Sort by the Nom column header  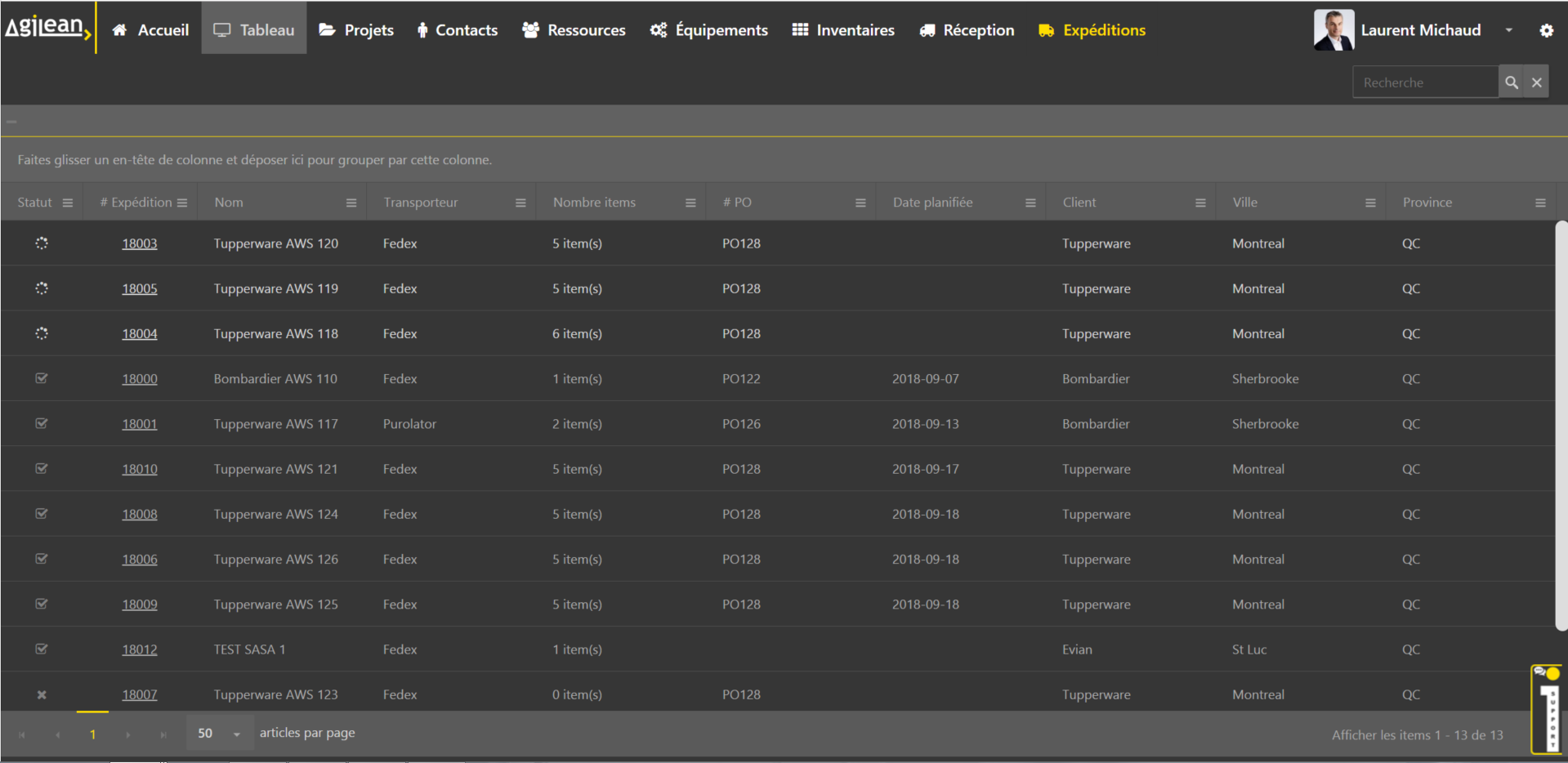click(x=229, y=203)
